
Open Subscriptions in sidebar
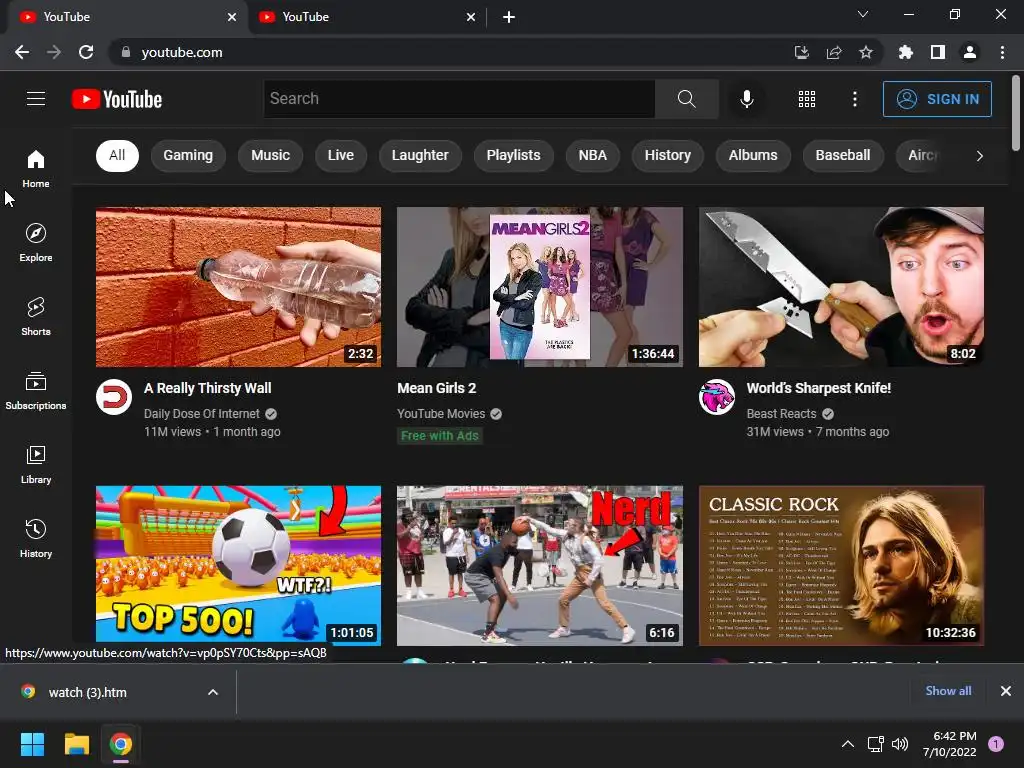tap(36, 391)
